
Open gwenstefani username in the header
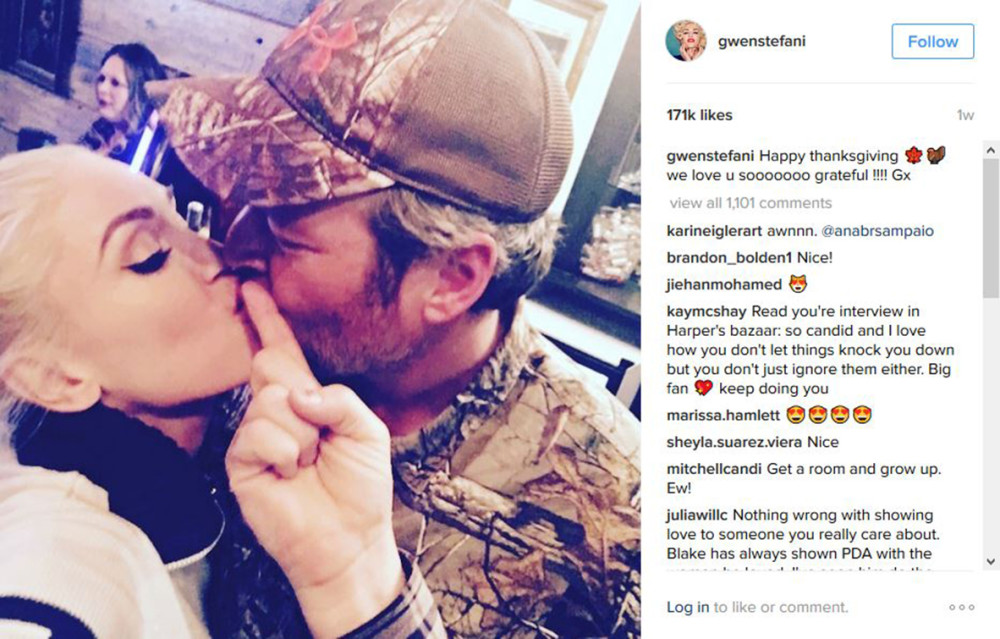click(761, 41)
